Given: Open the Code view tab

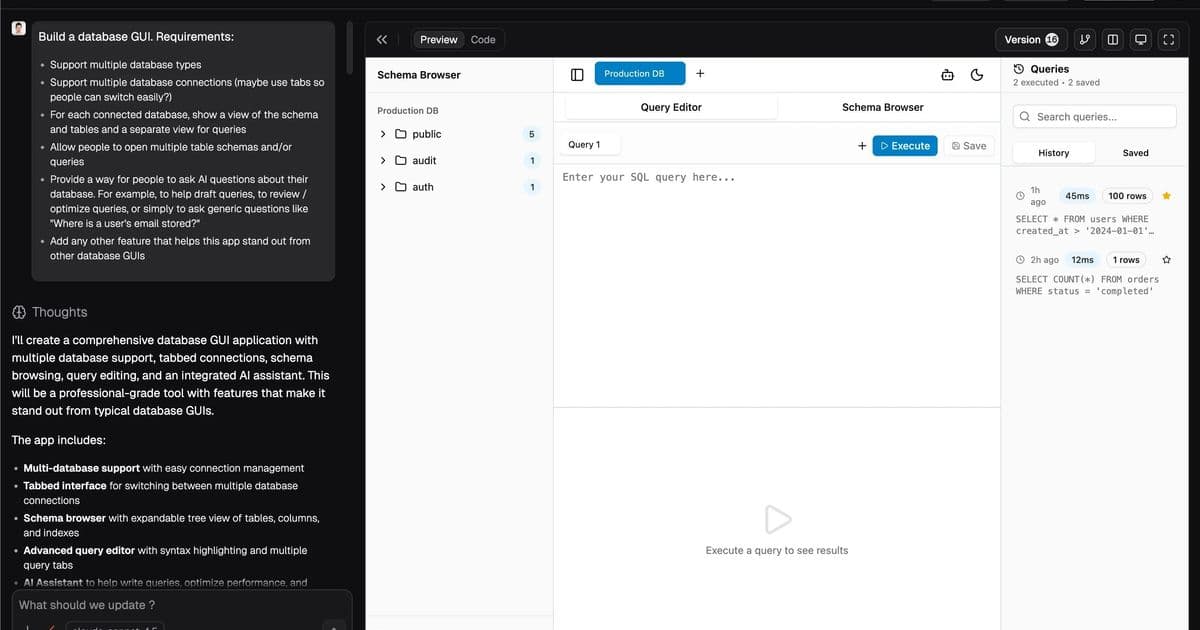Looking at the screenshot, I should click(x=483, y=39).
